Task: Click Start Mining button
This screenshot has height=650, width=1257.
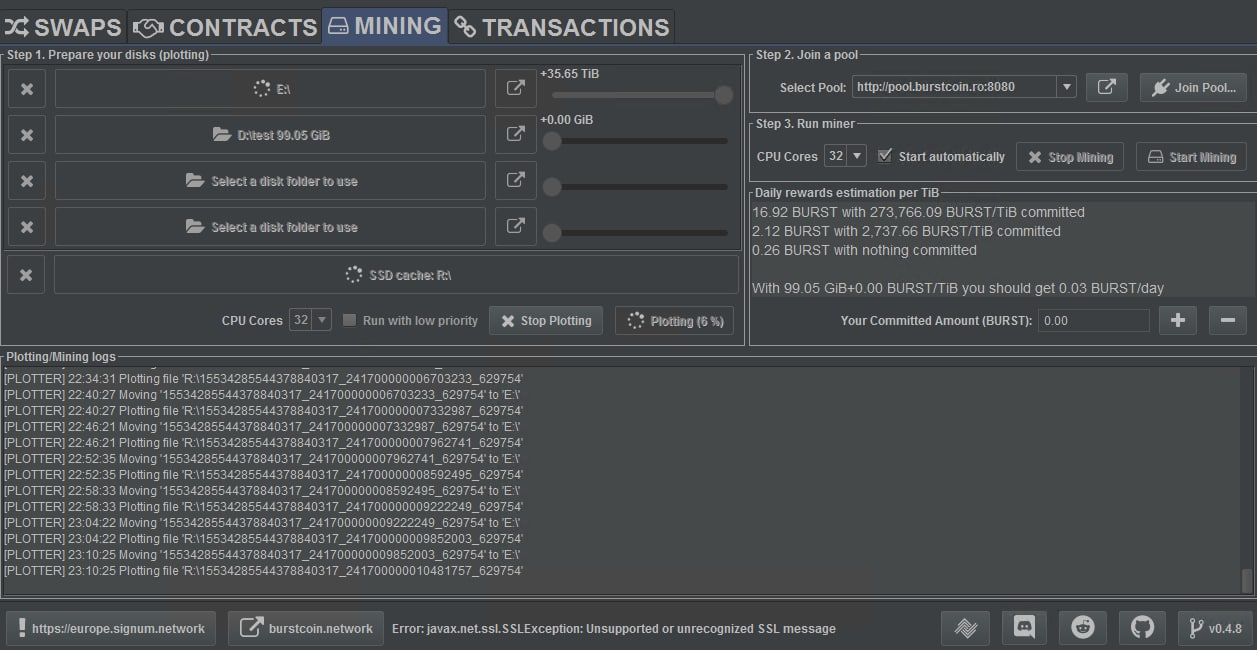Action: pyautogui.click(x=1191, y=157)
